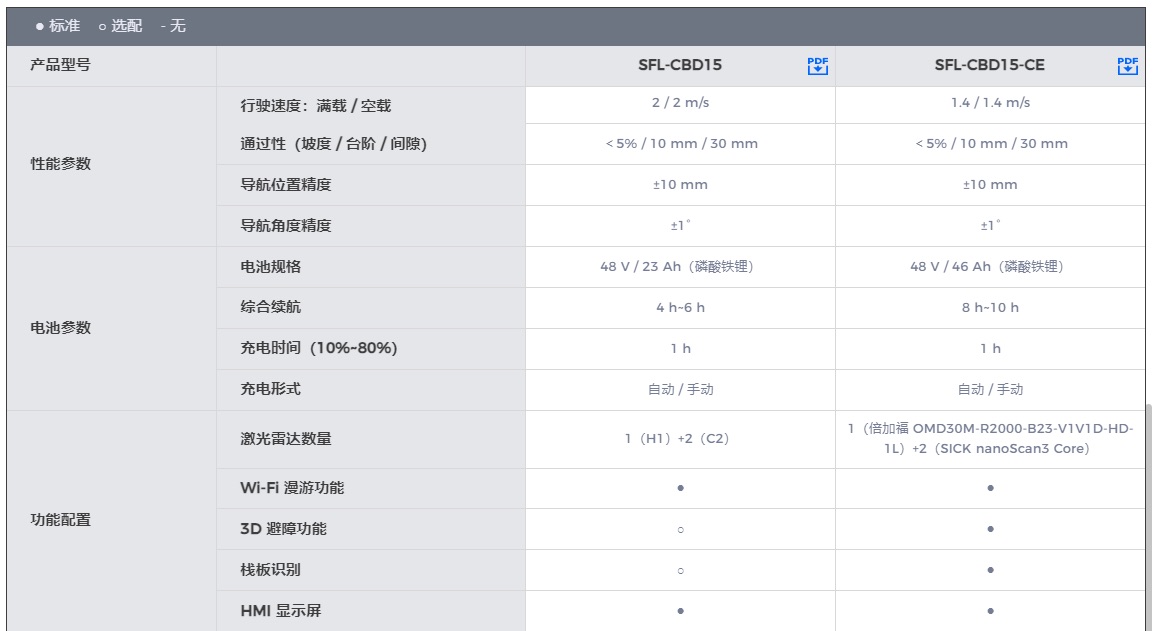Download the SFL-CBD15-CE PDF datasheet

pyautogui.click(x=1128, y=66)
